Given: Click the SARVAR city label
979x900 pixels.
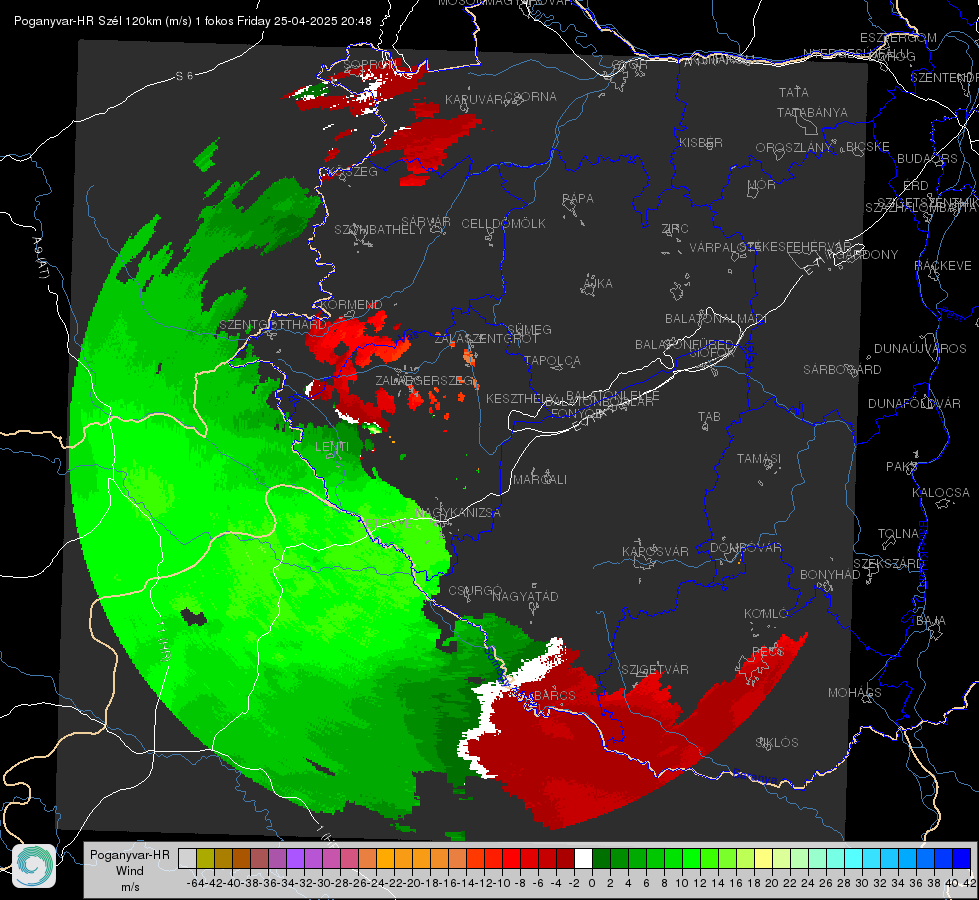Looking at the screenshot, I should (426, 222).
